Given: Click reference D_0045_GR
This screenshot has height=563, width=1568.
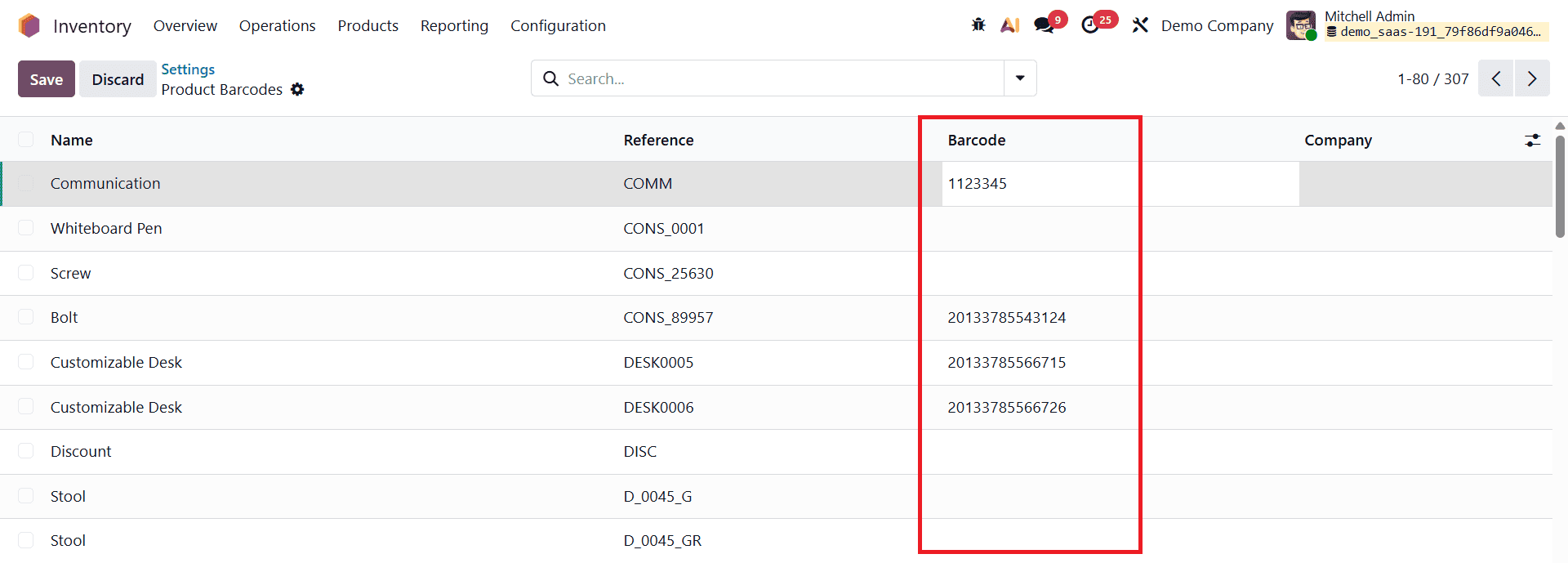Looking at the screenshot, I should [662, 540].
